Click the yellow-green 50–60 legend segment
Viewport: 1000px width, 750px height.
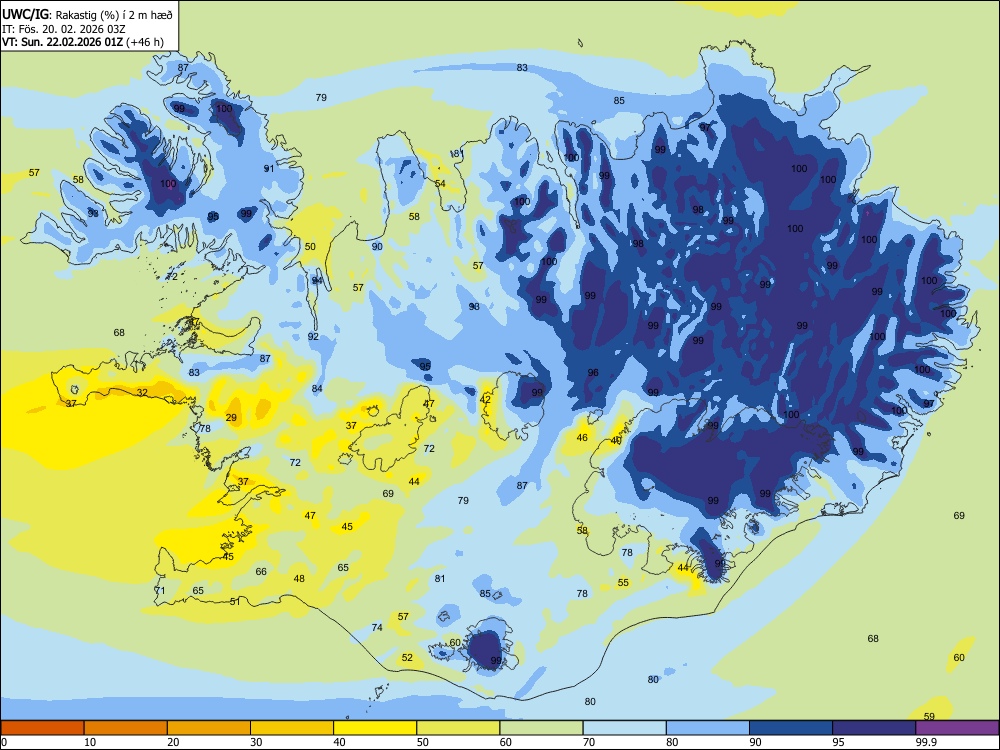458,728
